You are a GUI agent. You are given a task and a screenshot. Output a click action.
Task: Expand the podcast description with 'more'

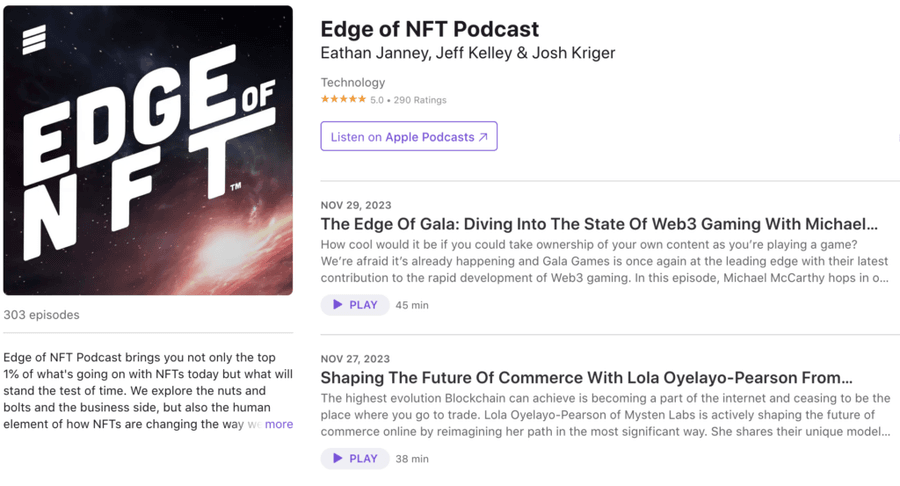pyautogui.click(x=279, y=424)
